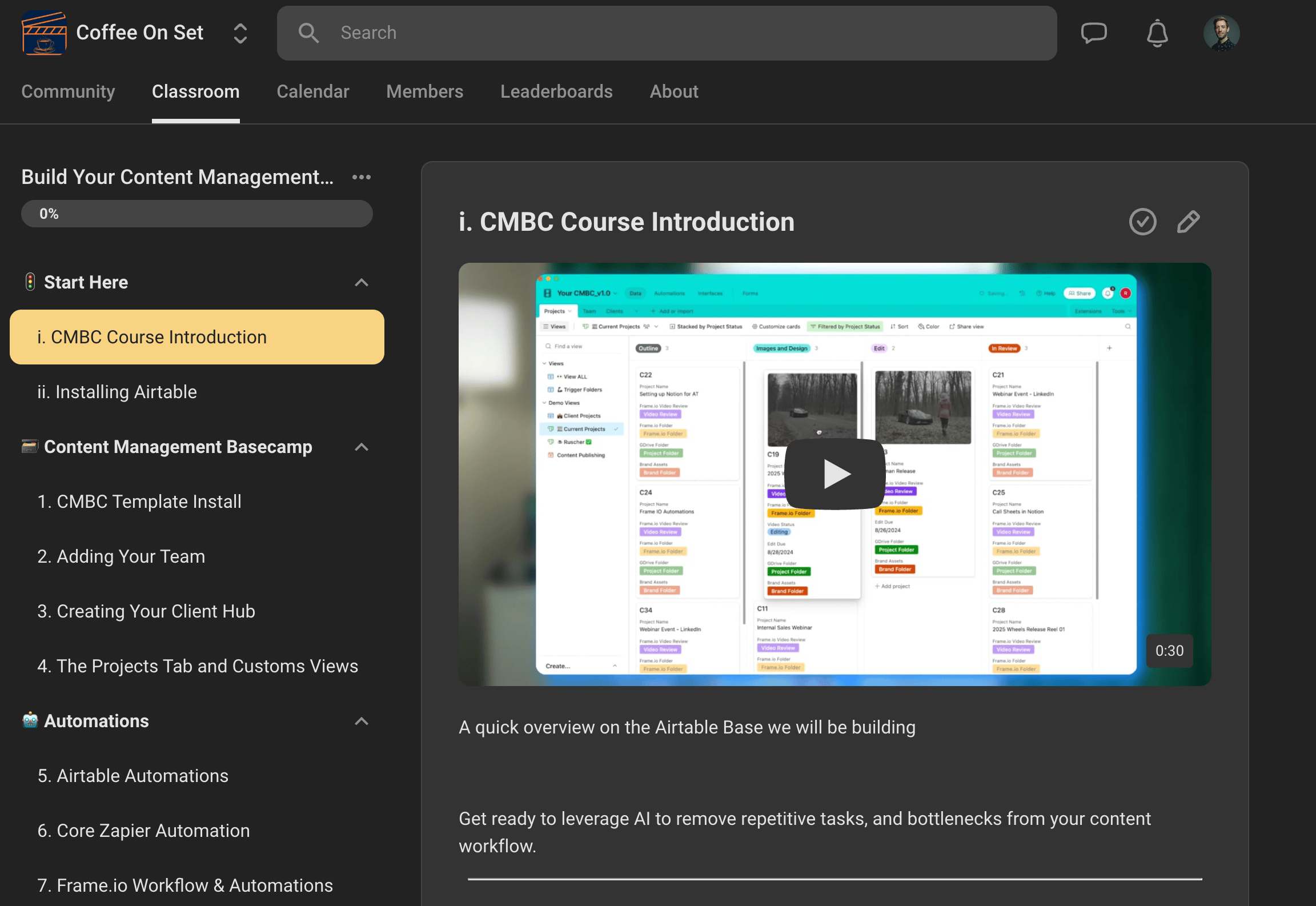Viewport: 1316px width, 906px height.
Task: Click the Airtable Base overview description text
Action: click(x=687, y=727)
